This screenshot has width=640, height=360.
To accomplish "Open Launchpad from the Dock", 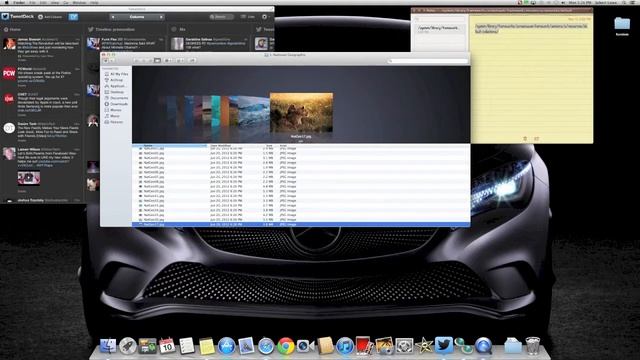I will [128, 346].
